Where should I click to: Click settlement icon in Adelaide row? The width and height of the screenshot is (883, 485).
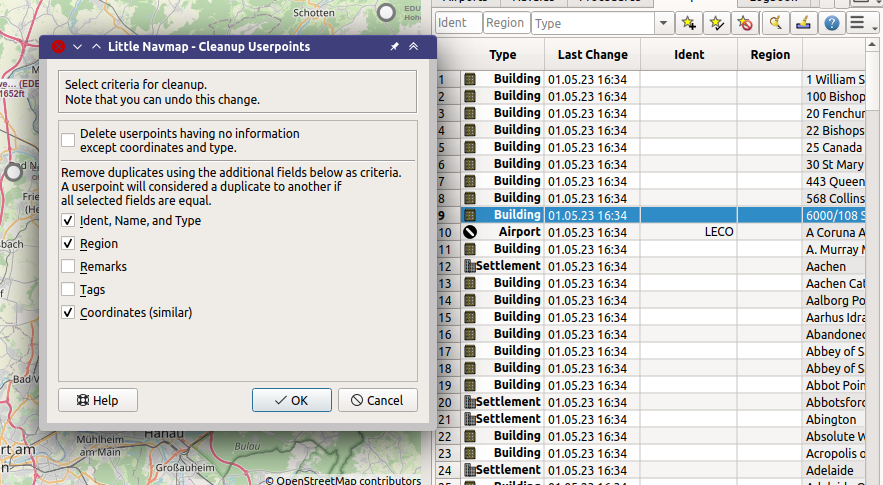tap(470, 470)
